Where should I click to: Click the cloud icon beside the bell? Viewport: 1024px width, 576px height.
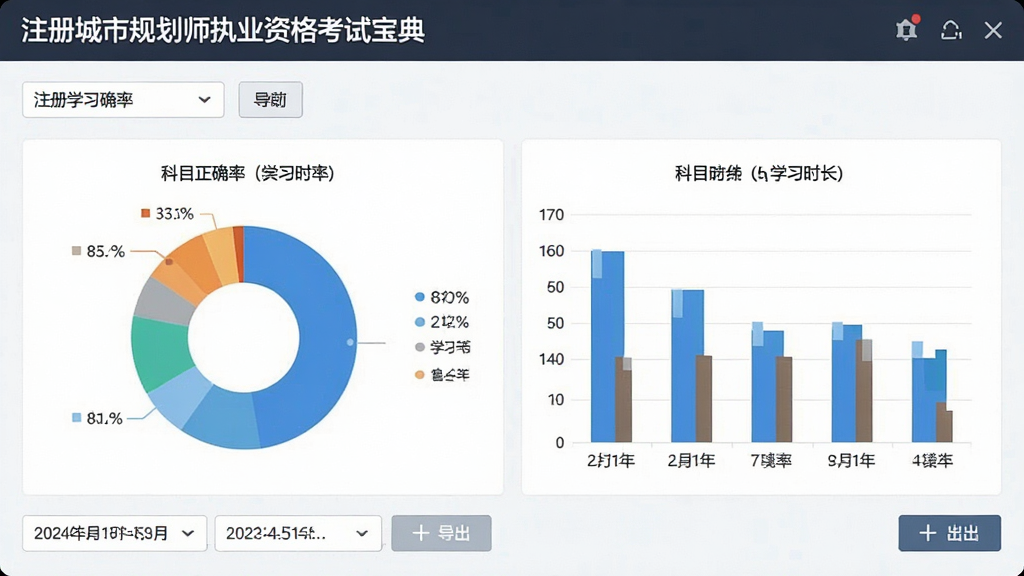coord(951,30)
